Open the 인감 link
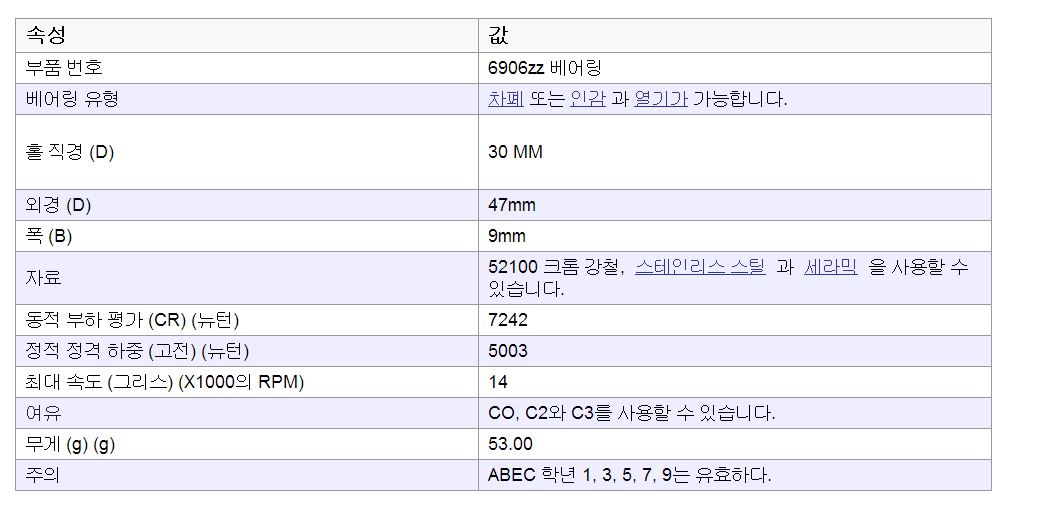 [588, 100]
